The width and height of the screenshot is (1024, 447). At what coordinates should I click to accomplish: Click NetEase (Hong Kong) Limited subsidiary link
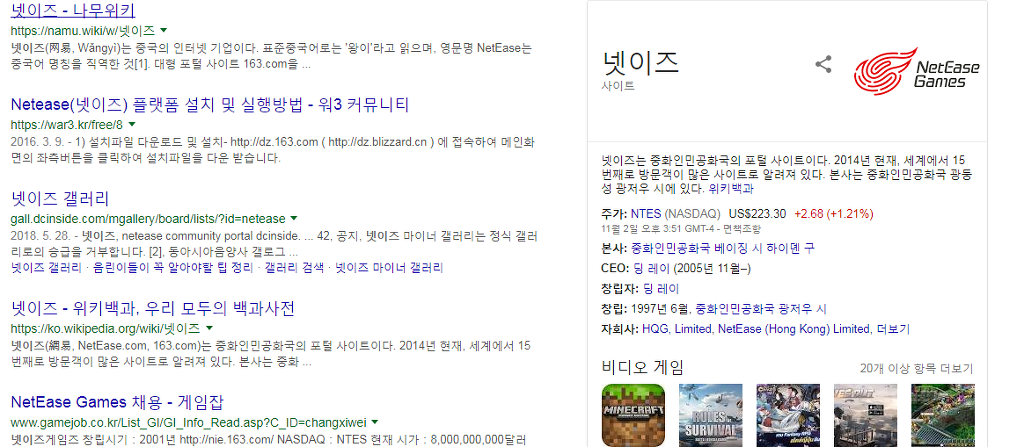[x=793, y=329]
